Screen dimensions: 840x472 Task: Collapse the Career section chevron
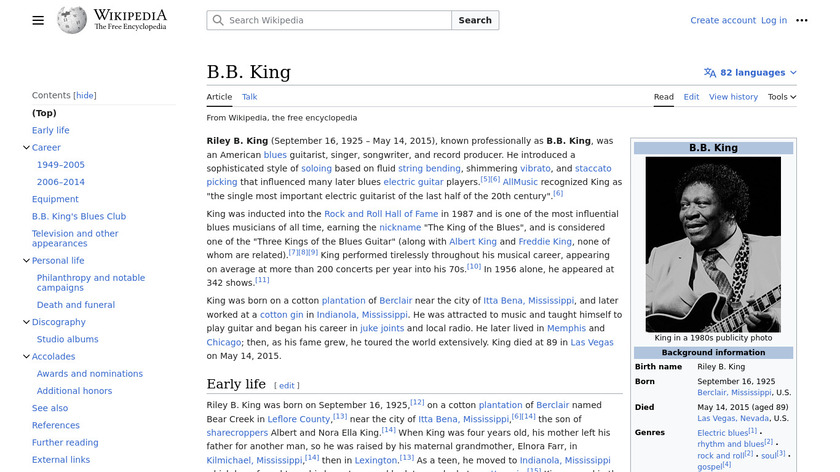(26, 147)
